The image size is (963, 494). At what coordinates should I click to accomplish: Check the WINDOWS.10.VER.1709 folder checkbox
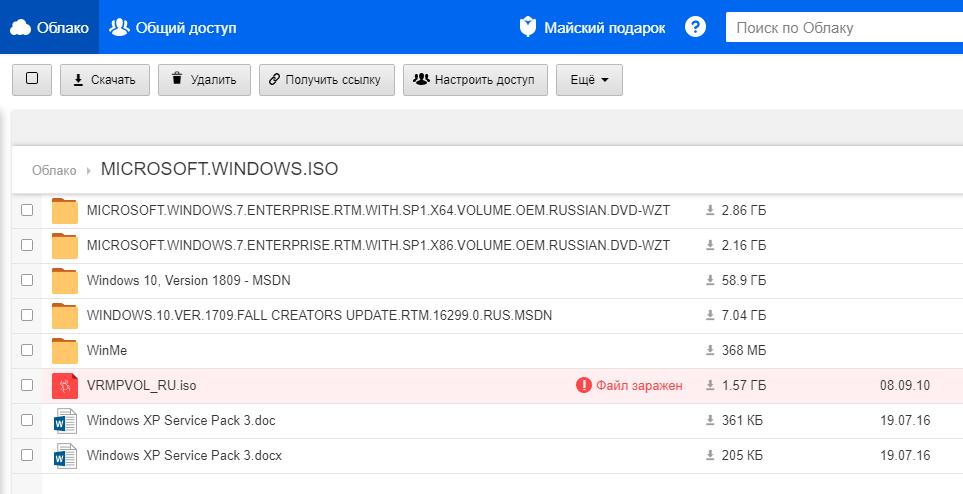pos(27,315)
